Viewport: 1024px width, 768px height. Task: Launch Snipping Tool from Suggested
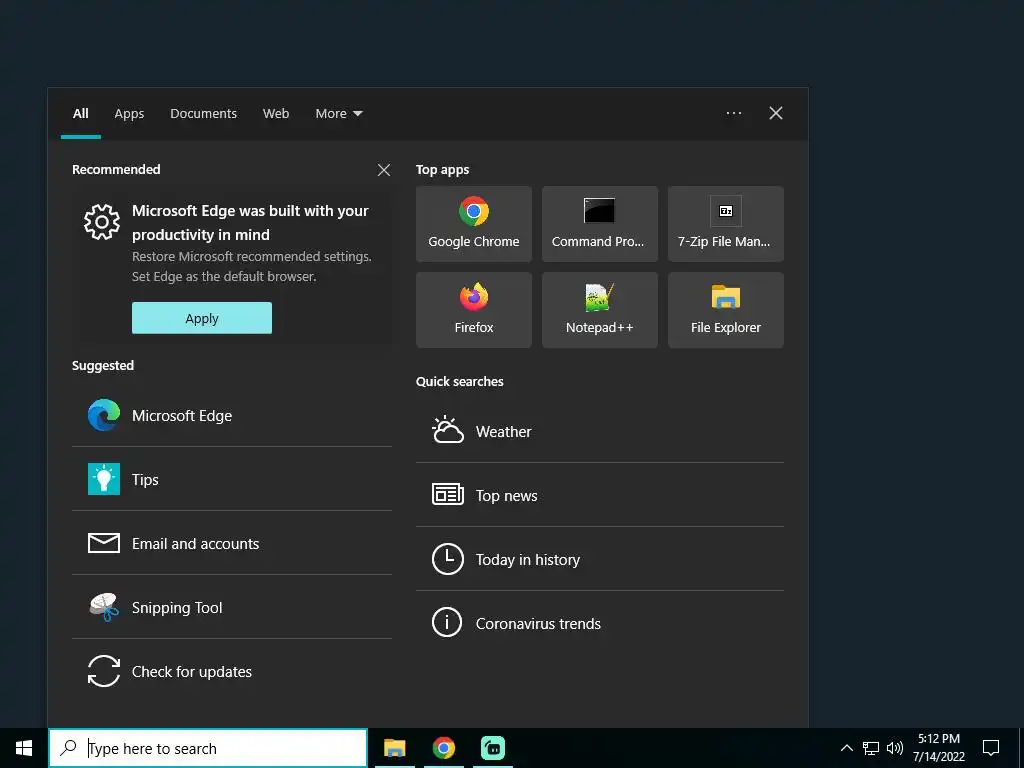pos(232,607)
